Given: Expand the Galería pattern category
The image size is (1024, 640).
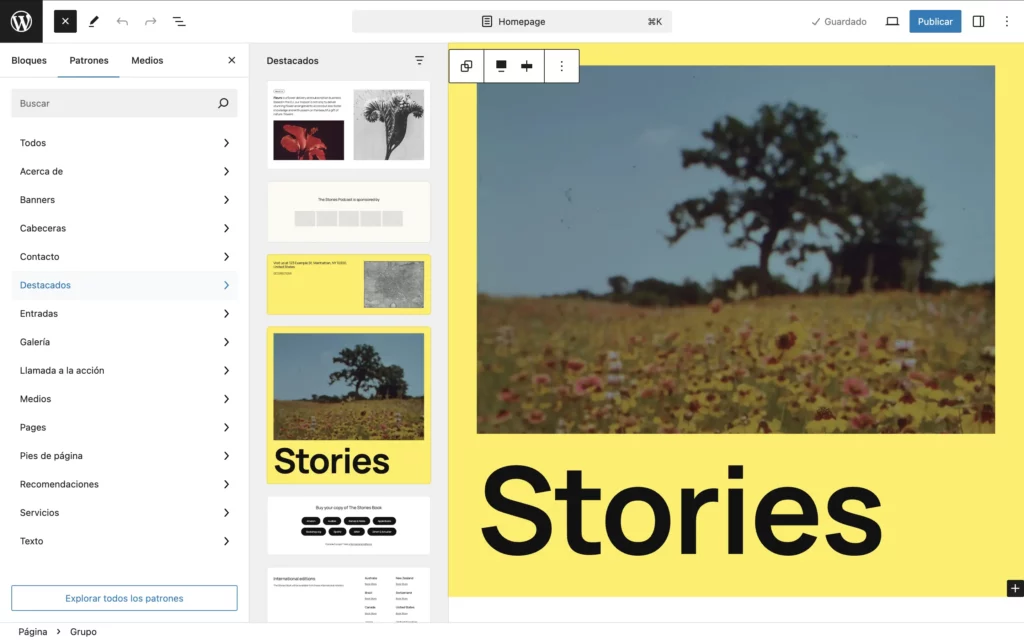Looking at the screenshot, I should [124, 342].
